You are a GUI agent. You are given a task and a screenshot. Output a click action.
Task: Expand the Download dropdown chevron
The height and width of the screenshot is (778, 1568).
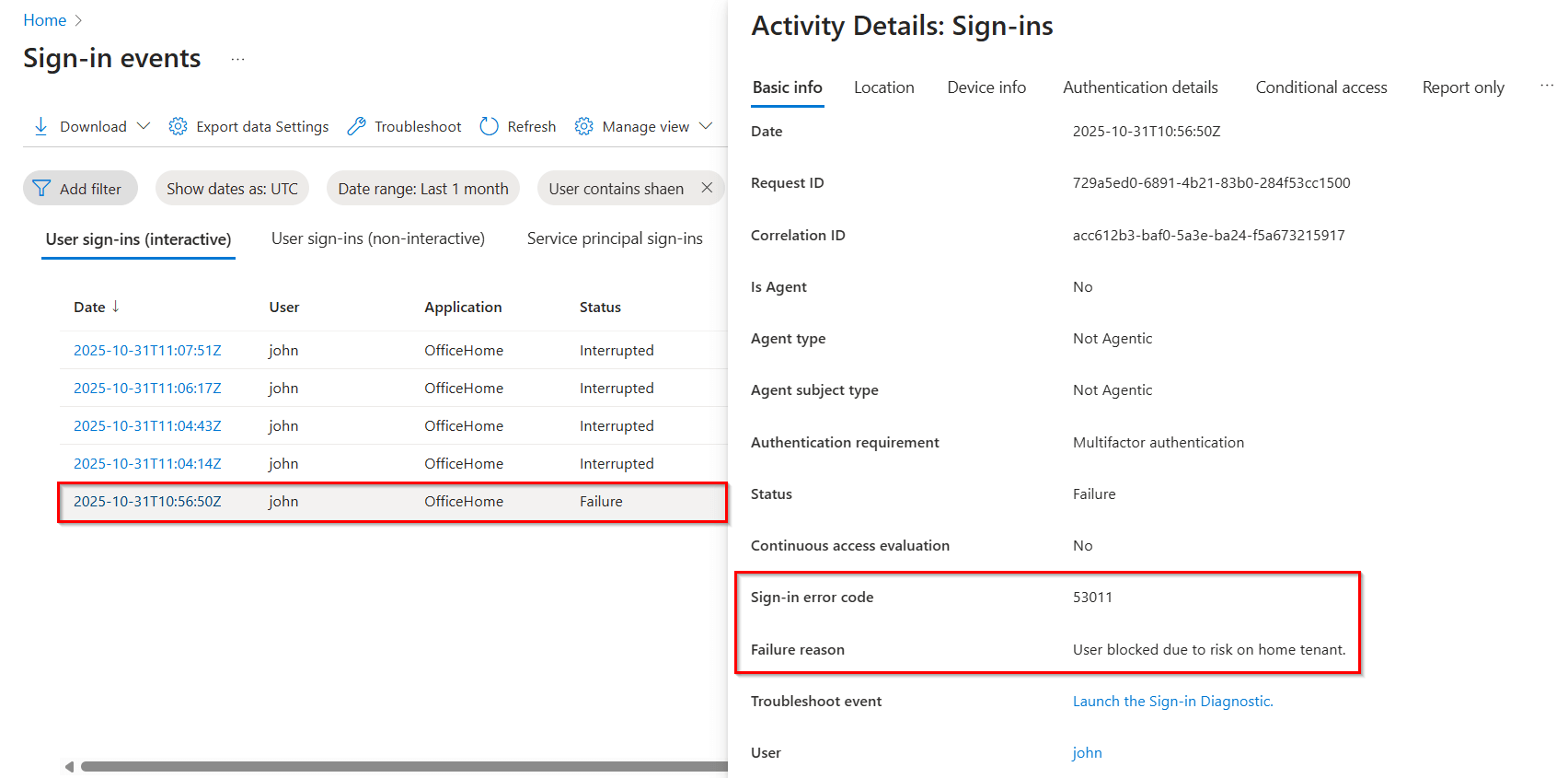coord(143,126)
